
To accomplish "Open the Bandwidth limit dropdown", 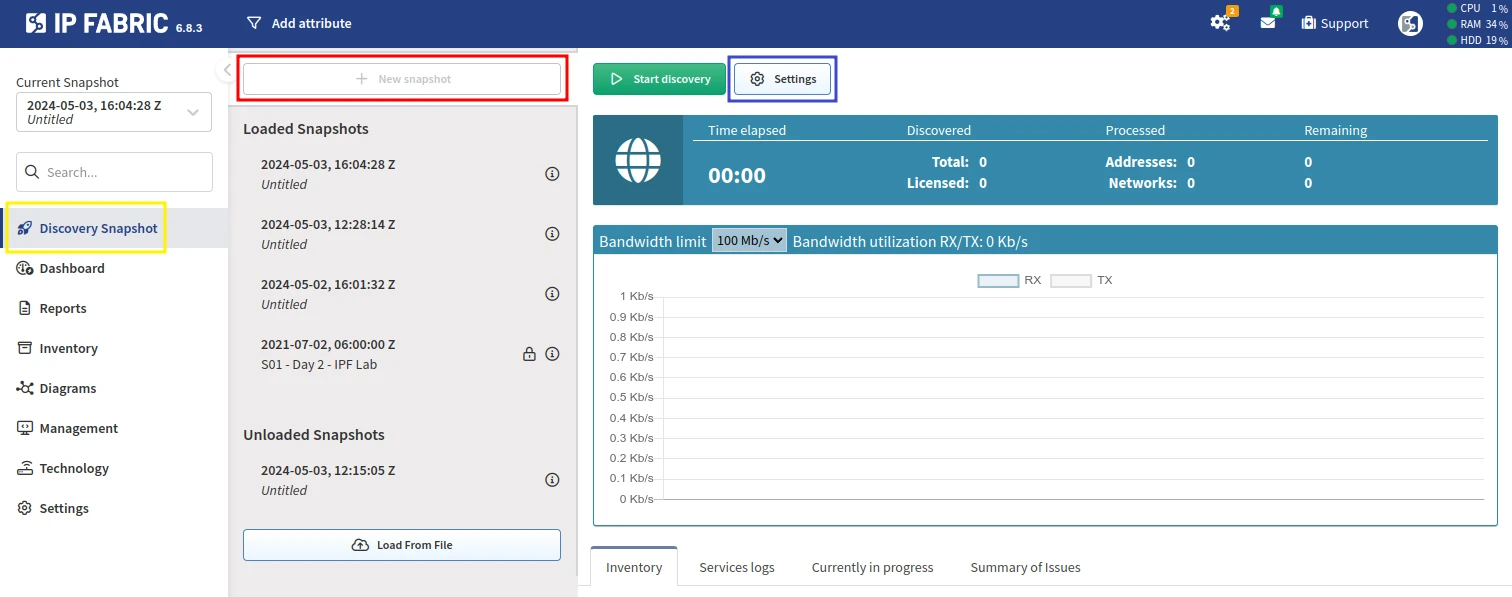I will (x=749, y=241).
